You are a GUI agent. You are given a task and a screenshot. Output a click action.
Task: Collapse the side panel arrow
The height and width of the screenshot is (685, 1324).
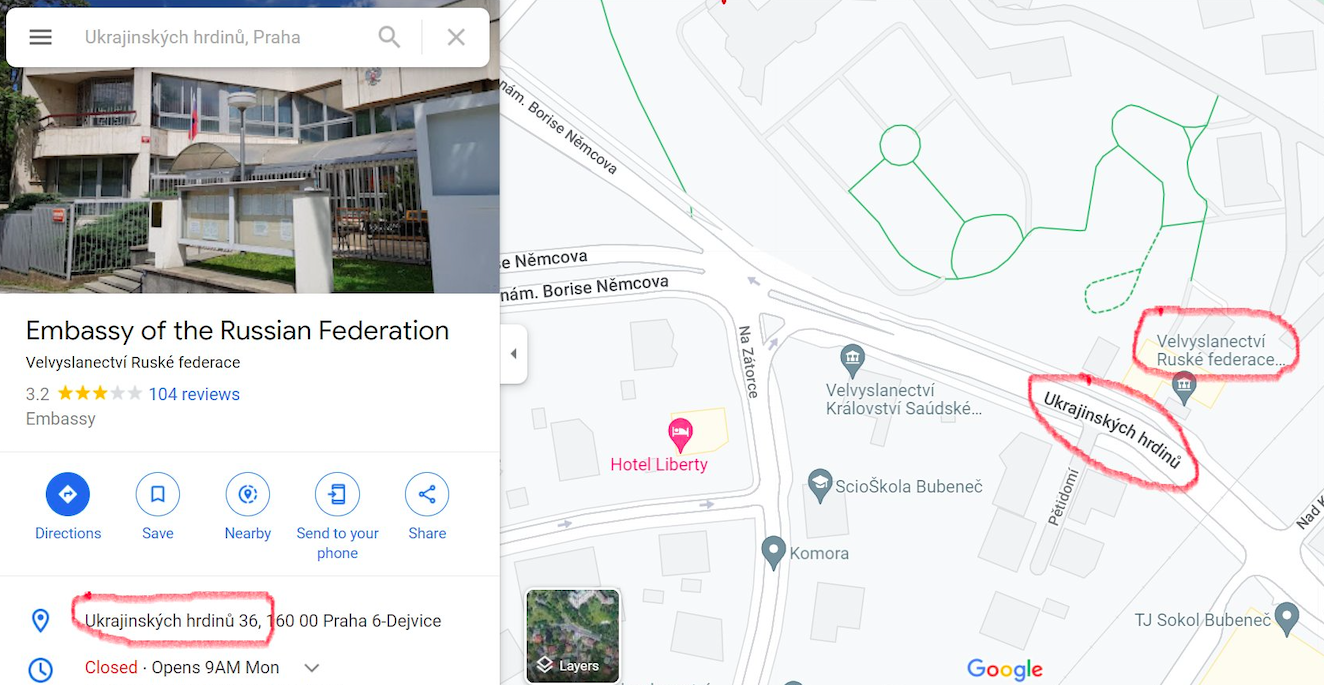click(514, 354)
